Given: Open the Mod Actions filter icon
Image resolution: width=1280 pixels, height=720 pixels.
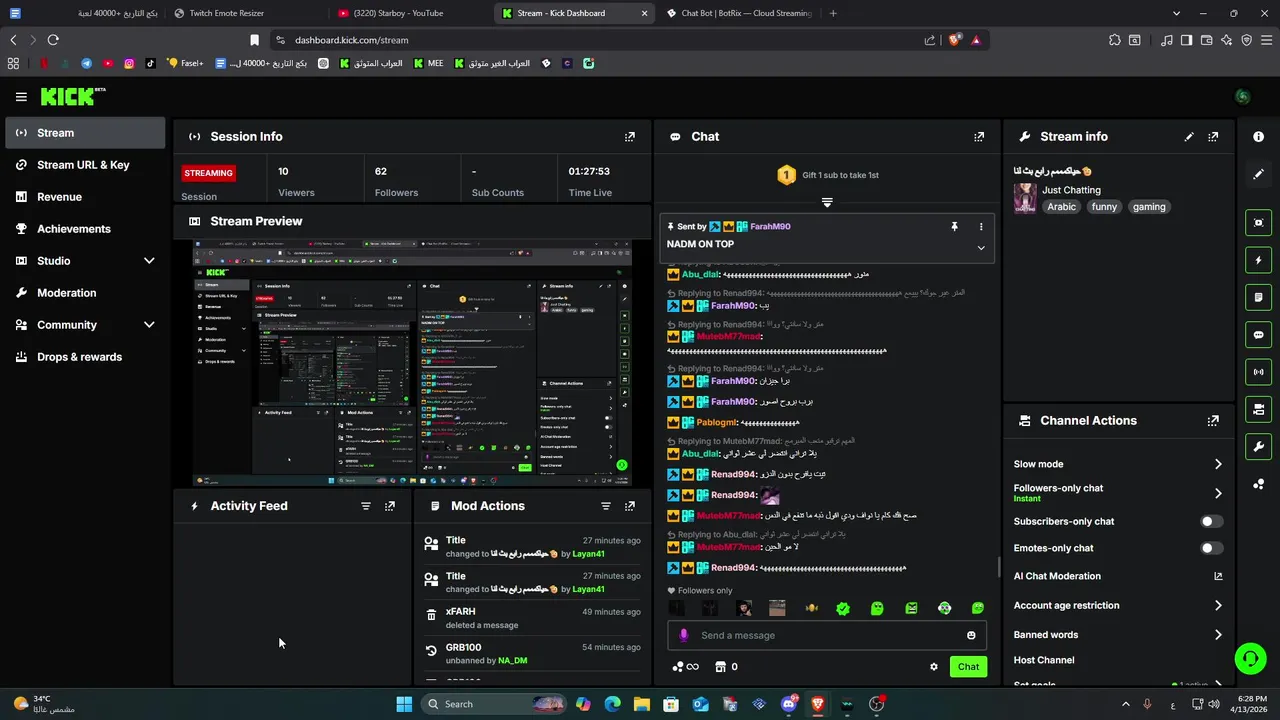Looking at the screenshot, I should click(x=606, y=506).
